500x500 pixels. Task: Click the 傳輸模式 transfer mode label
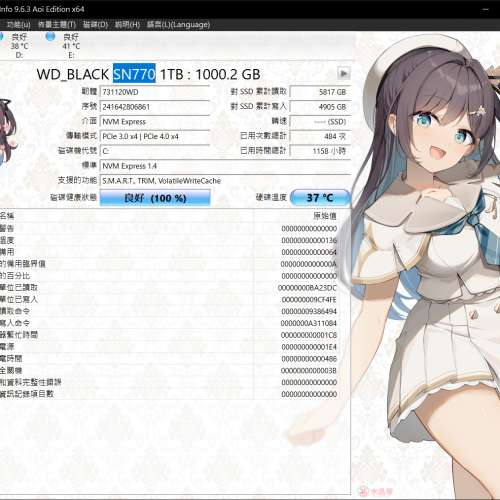click(x=81, y=136)
